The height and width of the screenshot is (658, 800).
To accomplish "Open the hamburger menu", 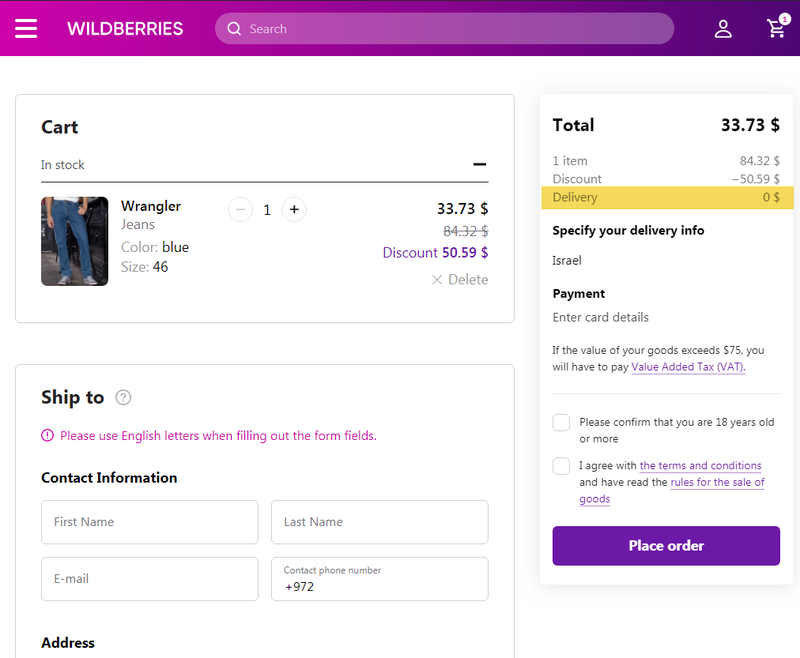I will 26,29.
